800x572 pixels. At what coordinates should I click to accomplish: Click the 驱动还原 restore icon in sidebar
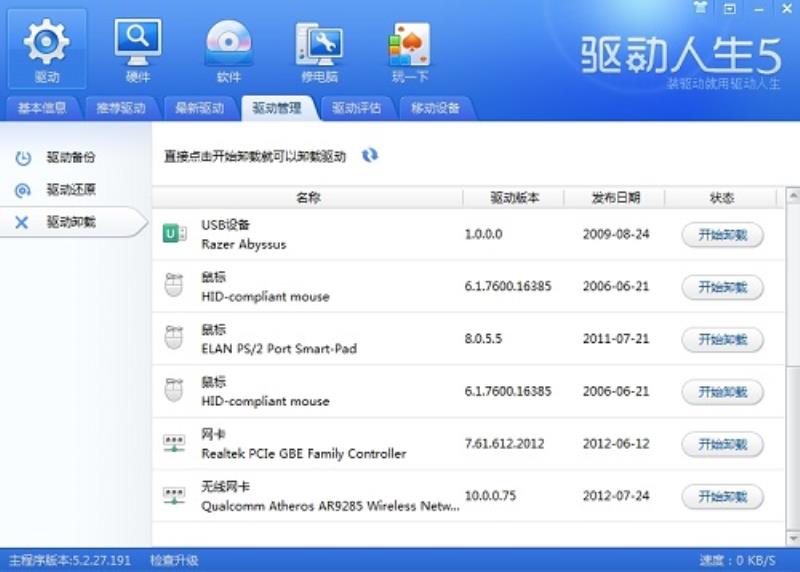(x=23, y=190)
